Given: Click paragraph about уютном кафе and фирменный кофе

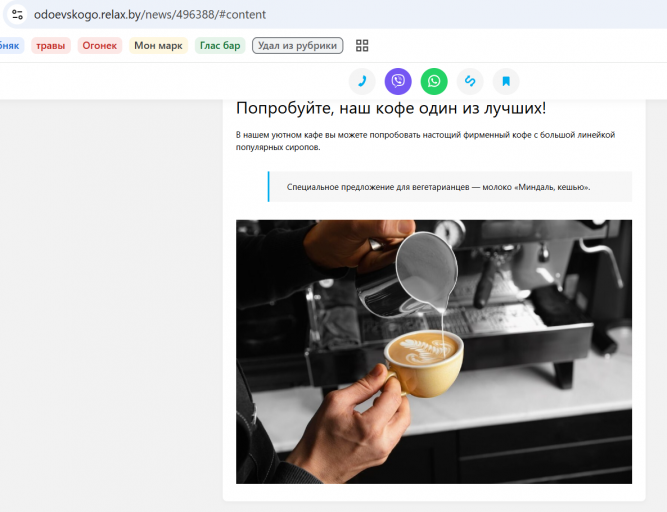Looking at the screenshot, I should click(x=425, y=141).
